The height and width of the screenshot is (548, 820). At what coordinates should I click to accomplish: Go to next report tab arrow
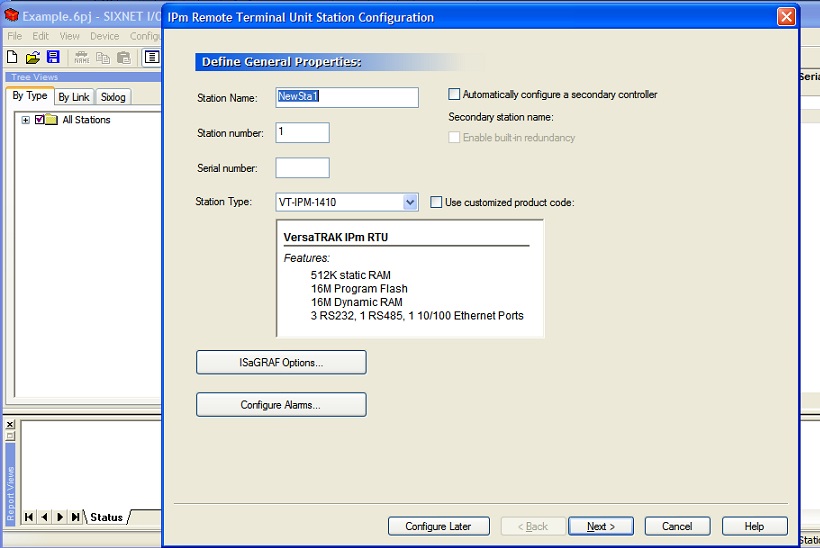[x=60, y=517]
